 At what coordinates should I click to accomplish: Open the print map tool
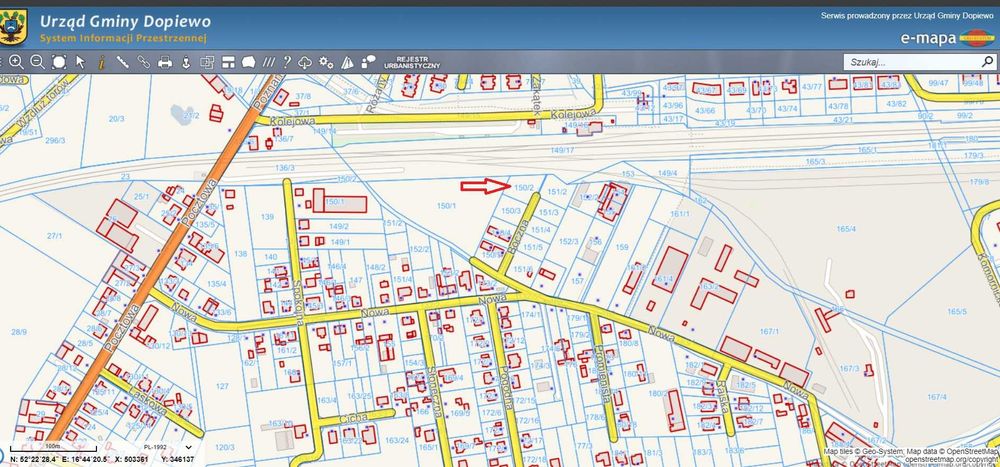coord(165,62)
